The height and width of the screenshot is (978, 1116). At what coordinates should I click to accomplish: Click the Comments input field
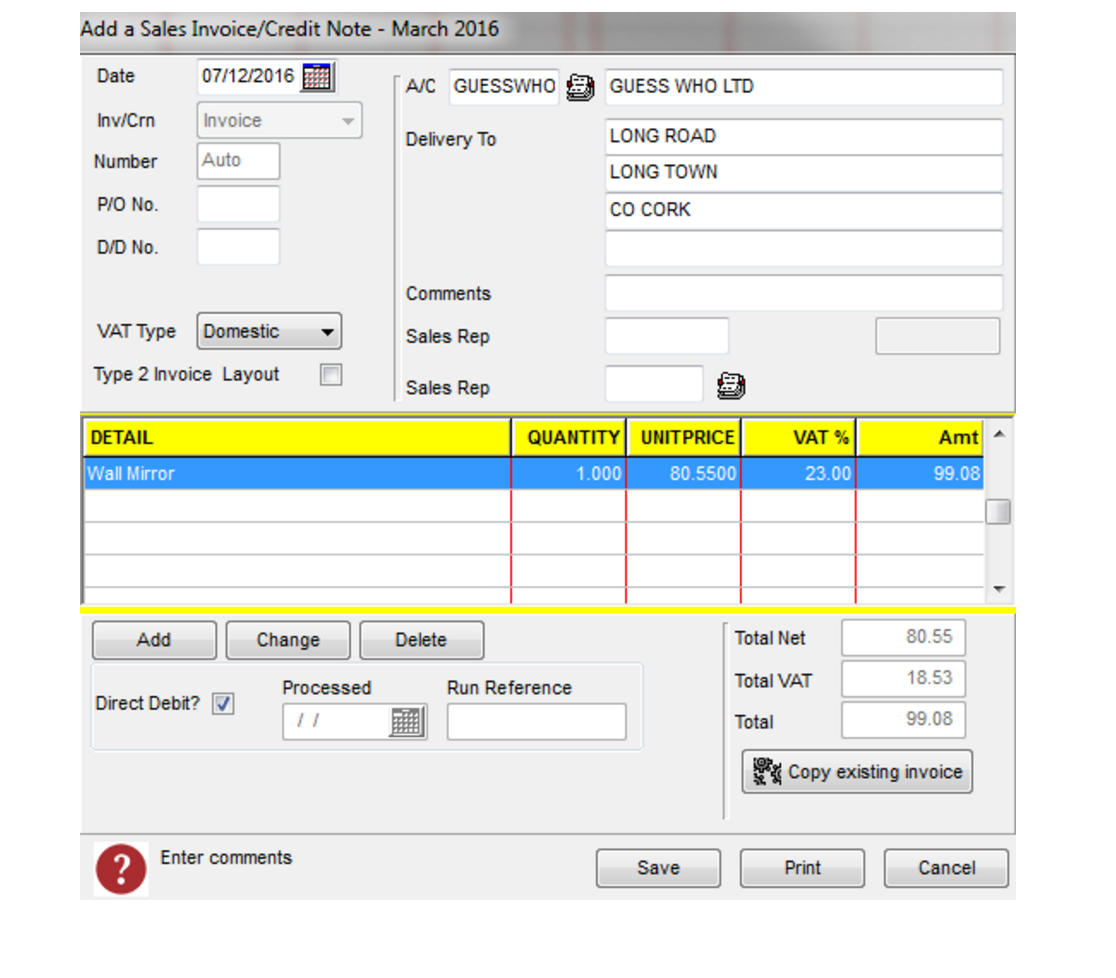(x=803, y=294)
